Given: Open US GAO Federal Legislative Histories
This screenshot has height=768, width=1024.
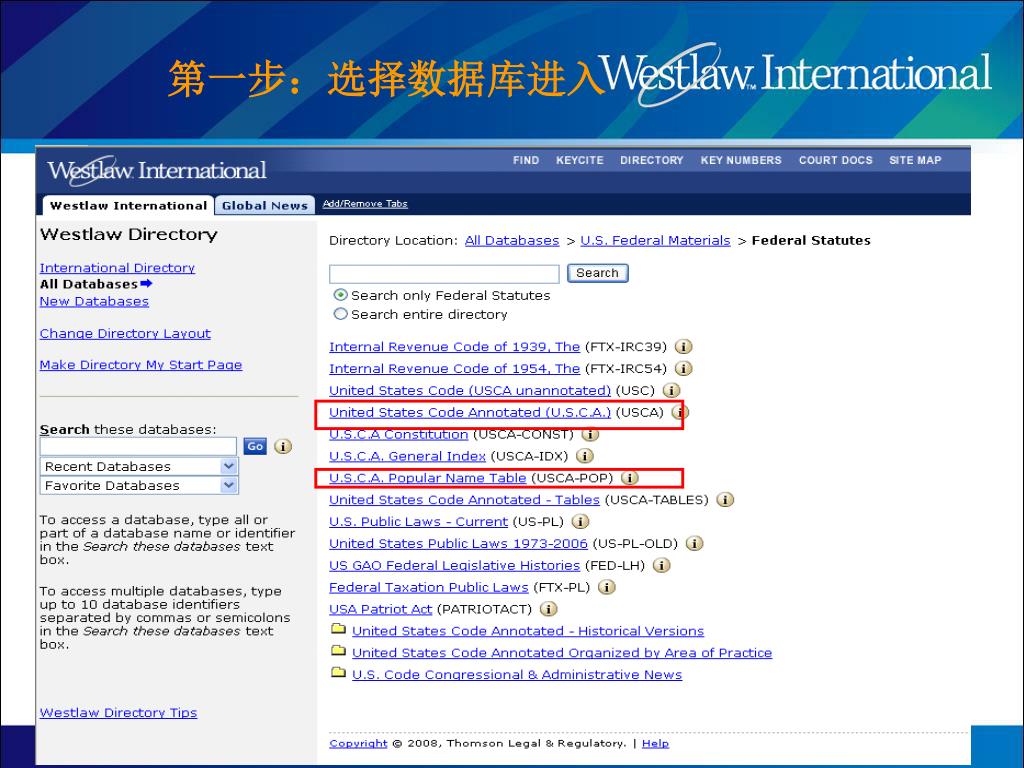Looking at the screenshot, I should [455, 566].
